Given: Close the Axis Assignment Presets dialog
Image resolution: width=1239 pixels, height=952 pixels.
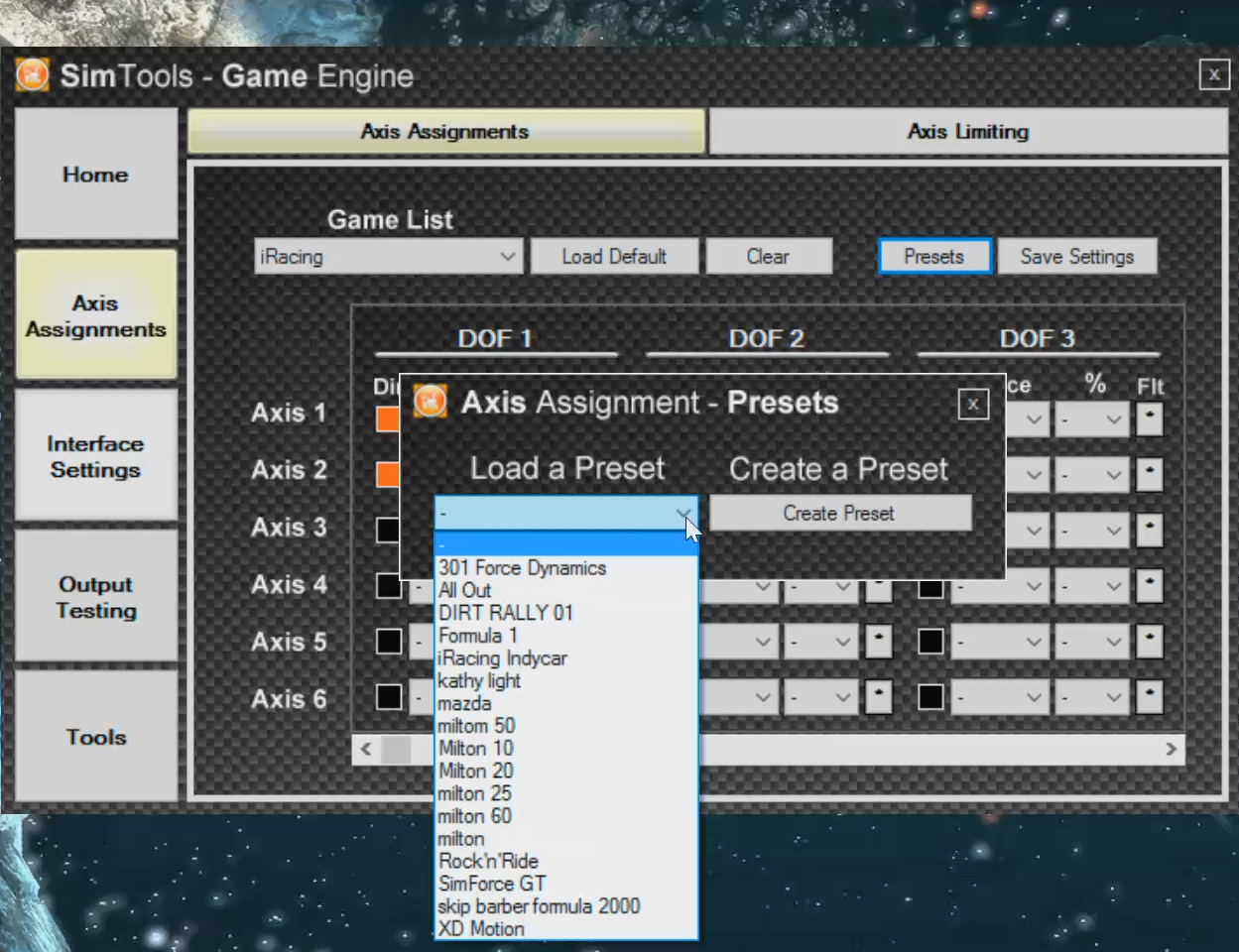Looking at the screenshot, I should coord(972,404).
